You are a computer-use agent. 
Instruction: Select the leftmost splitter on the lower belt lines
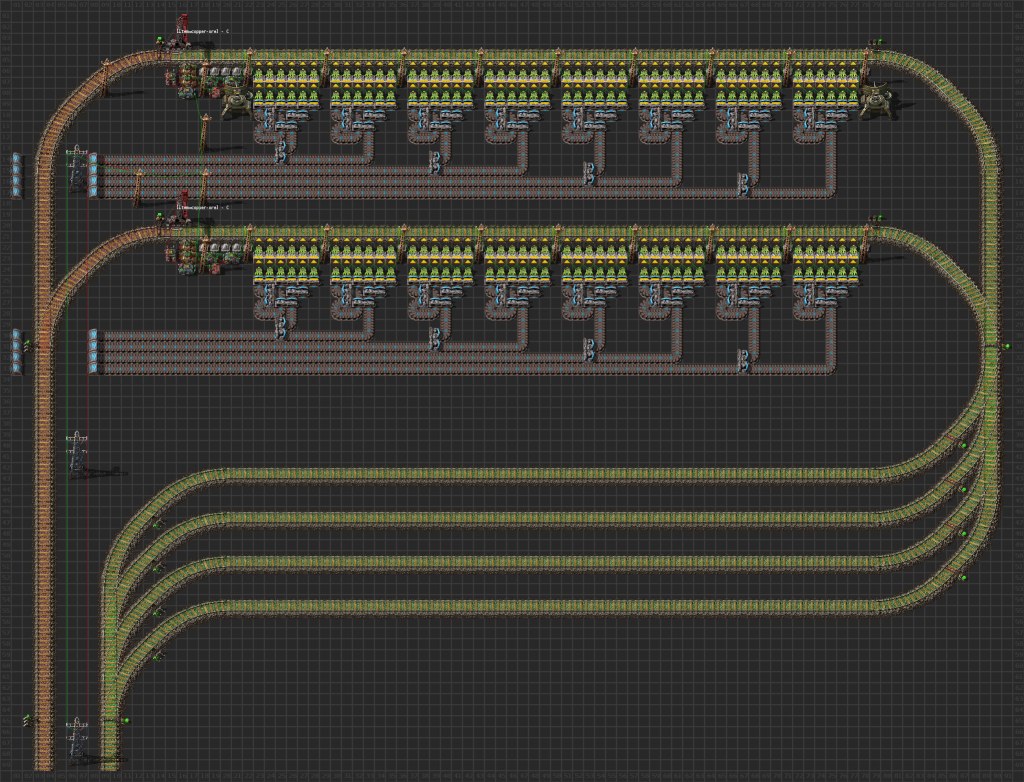pos(281,328)
